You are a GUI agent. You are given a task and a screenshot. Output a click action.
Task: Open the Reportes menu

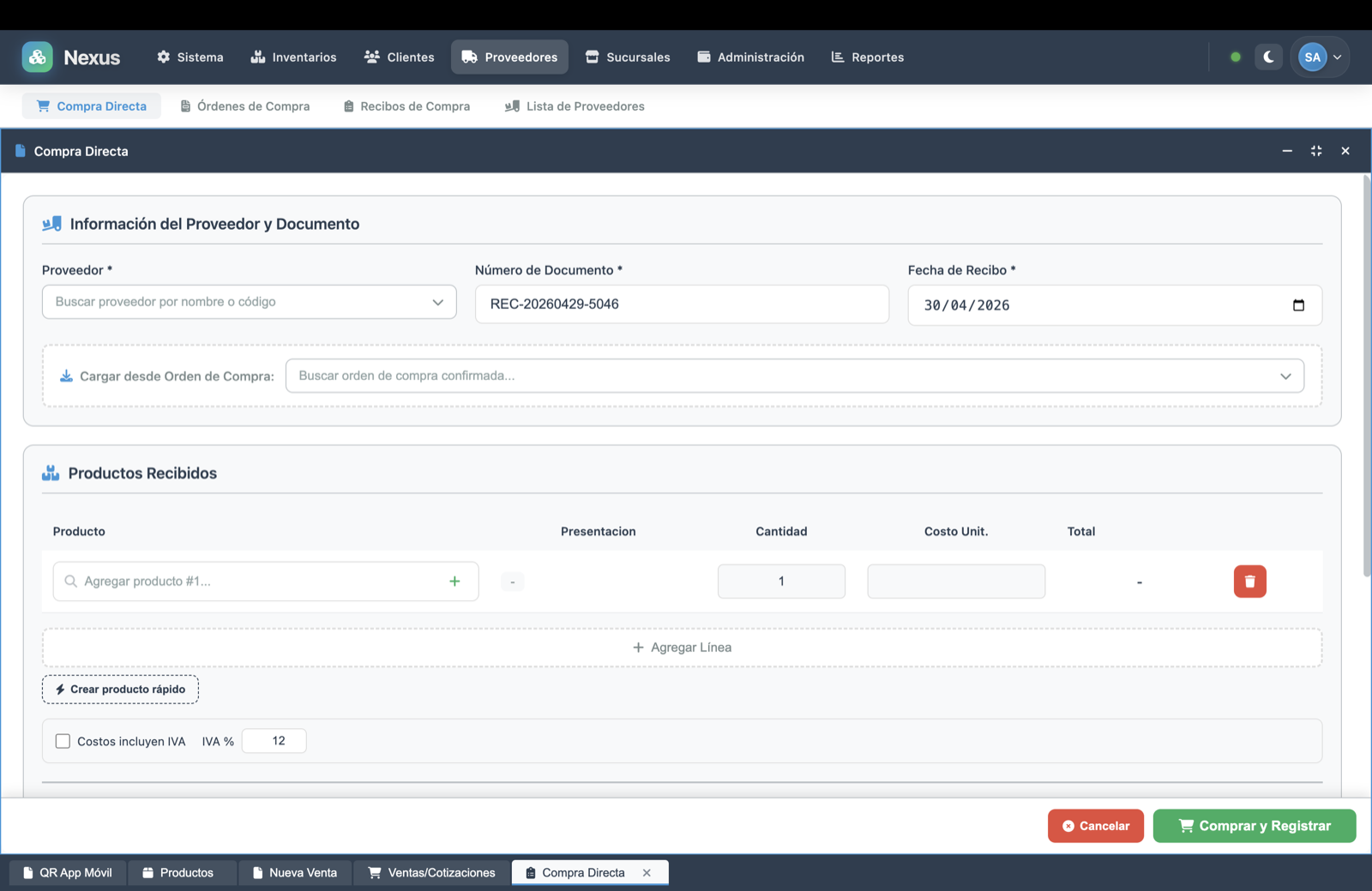(x=867, y=57)
